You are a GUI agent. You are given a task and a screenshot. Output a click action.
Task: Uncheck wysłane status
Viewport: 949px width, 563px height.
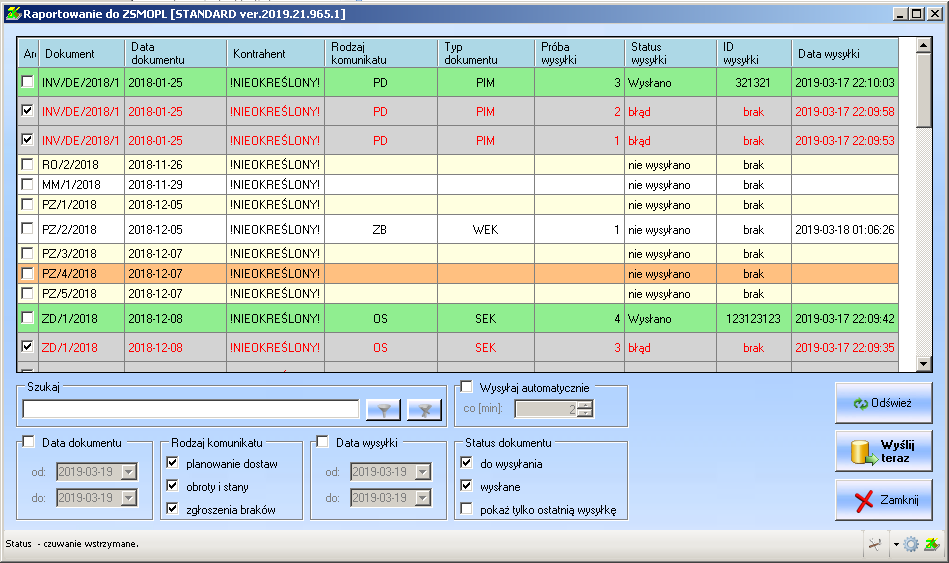[467, 486]
